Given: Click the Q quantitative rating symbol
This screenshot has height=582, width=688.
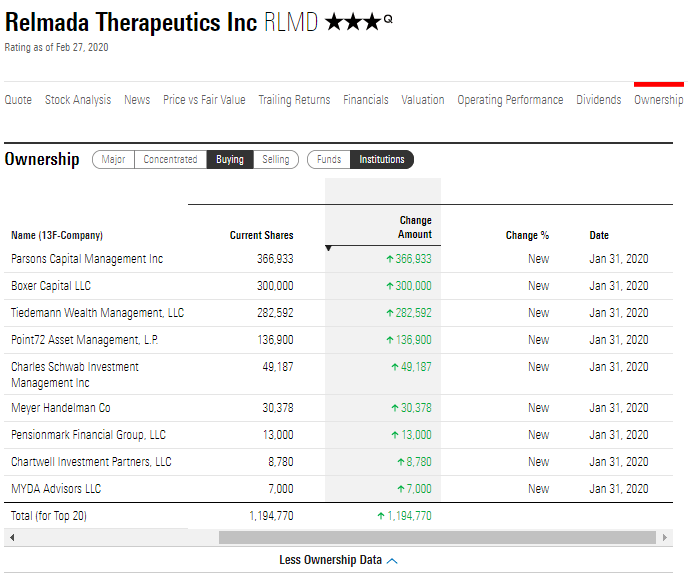Looking at the screenshot, I should coord(388,19).
